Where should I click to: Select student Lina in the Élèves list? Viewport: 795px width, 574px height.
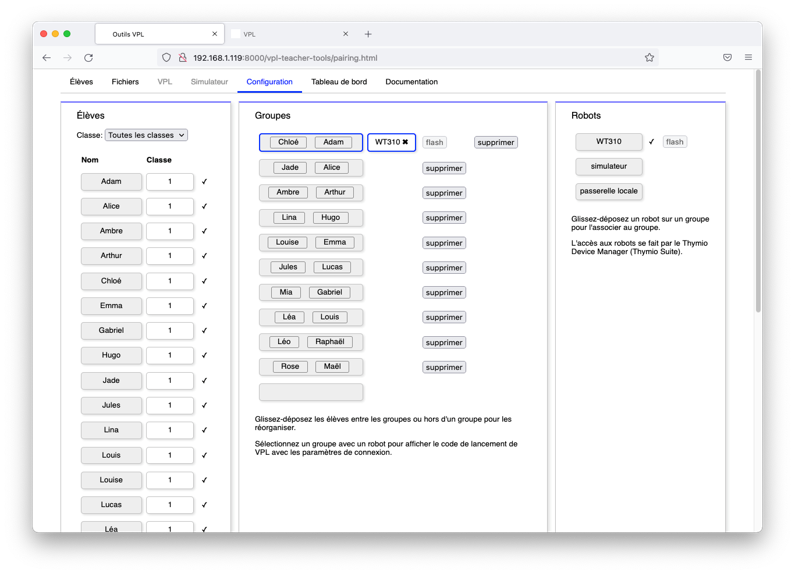(x=111, y=430)
